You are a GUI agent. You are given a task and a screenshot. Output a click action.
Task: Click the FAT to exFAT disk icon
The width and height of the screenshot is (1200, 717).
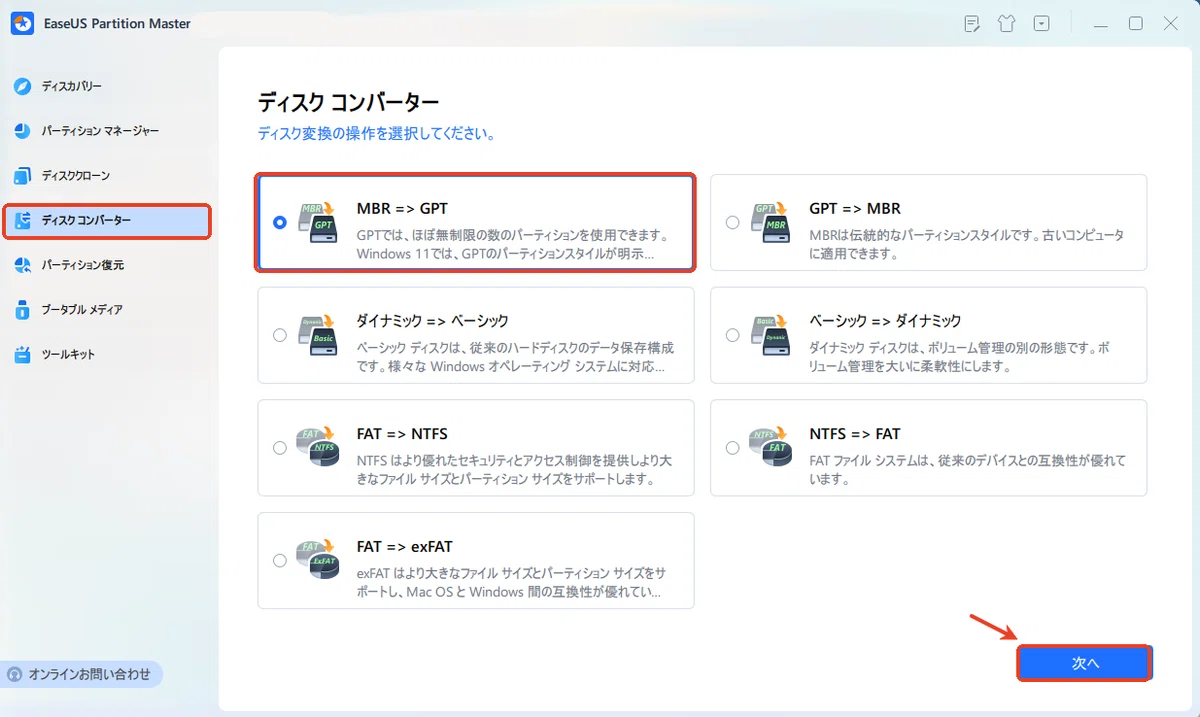[x=319, y=560]
